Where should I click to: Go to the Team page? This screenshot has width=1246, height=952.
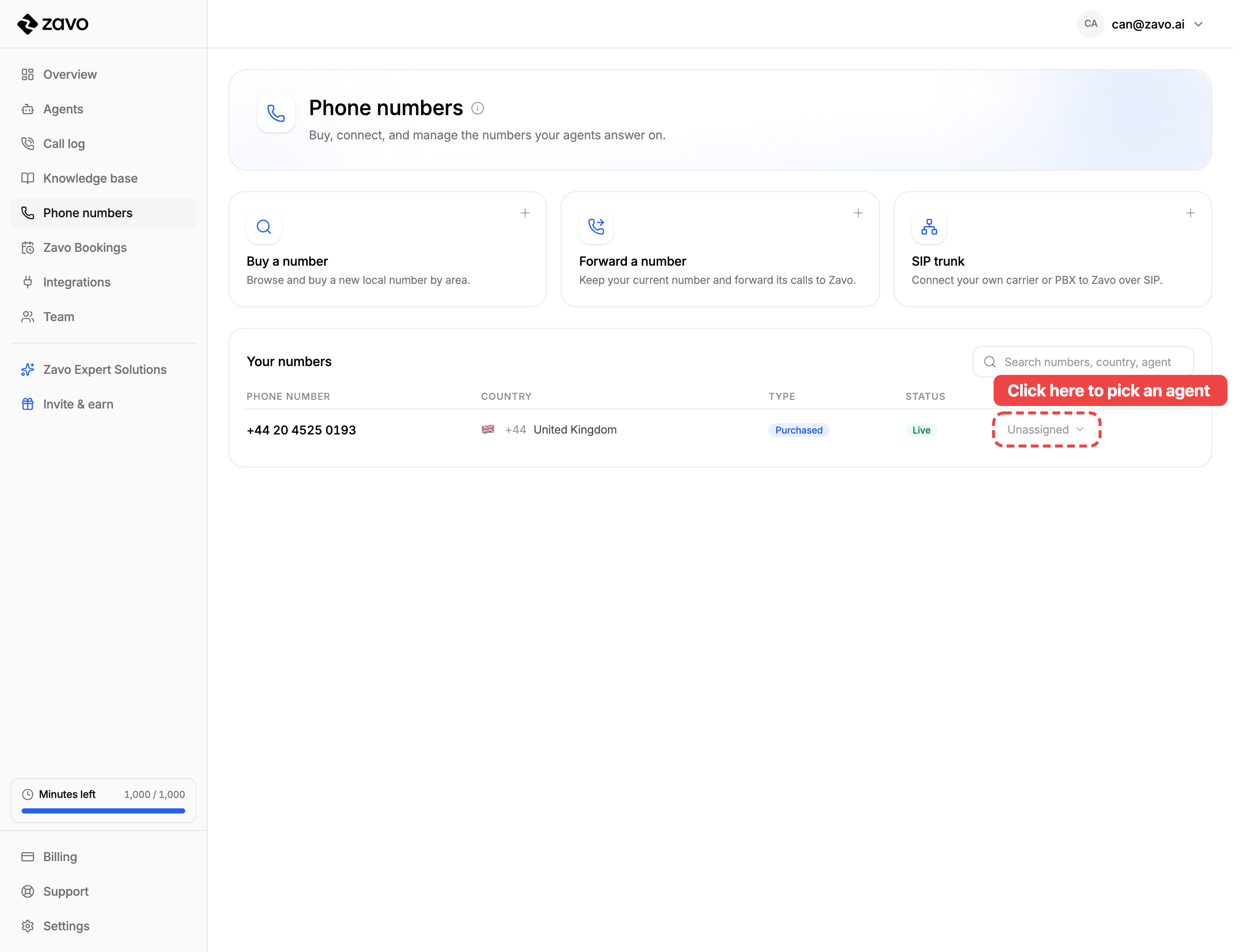tap(104, 317)
